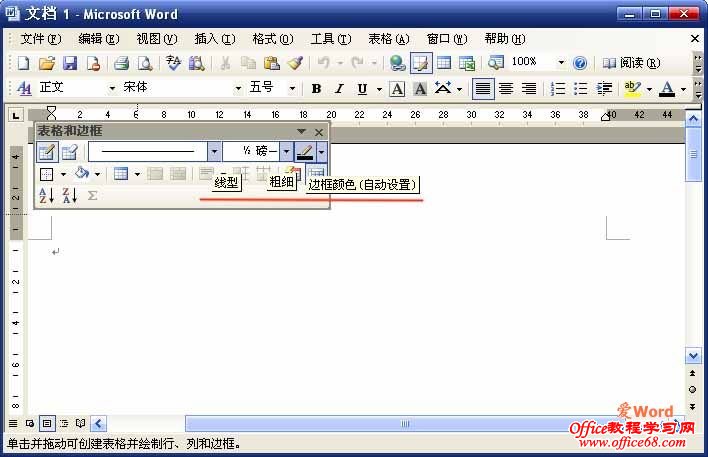The width and height of the screenshot is (708, 457).
Task: Open the style dropdown showing 正文
Action: (x=112, y=89)
